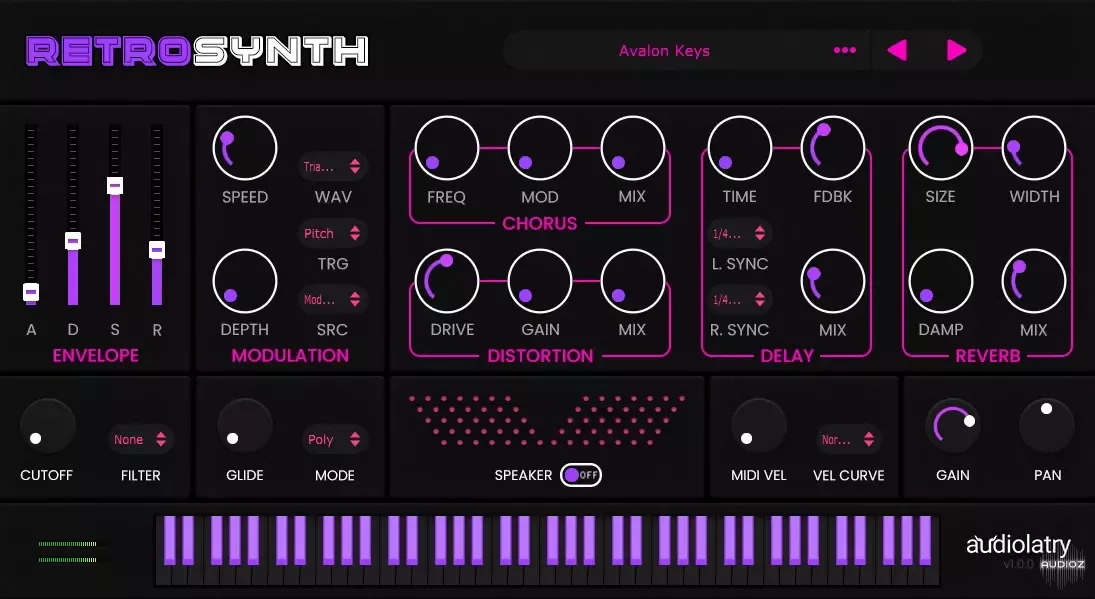Toggle the SPEAKER off switch

click(581, 475)
